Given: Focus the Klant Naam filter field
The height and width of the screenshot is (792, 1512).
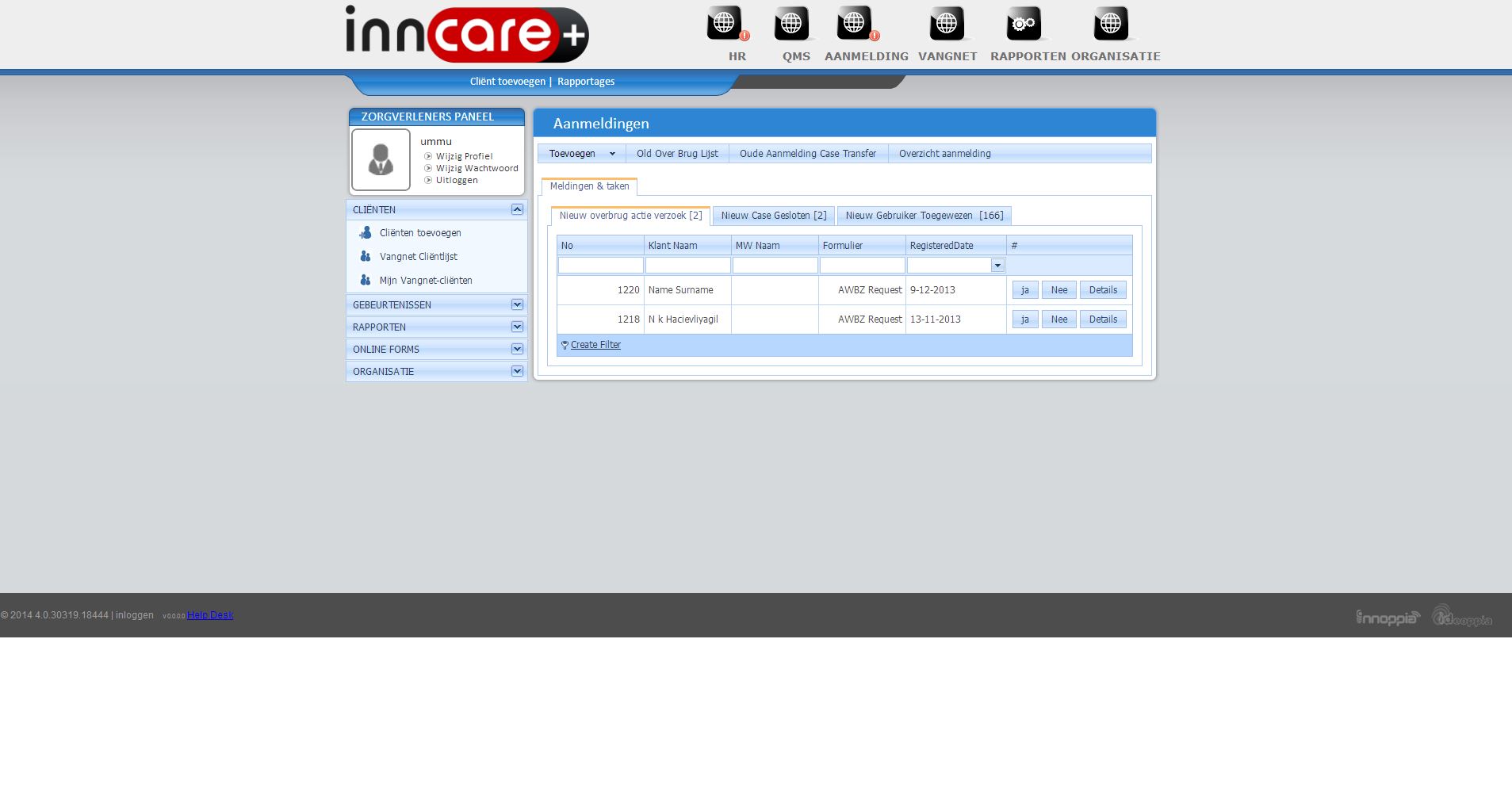Looking at the screenshot, I should (687, 266).
